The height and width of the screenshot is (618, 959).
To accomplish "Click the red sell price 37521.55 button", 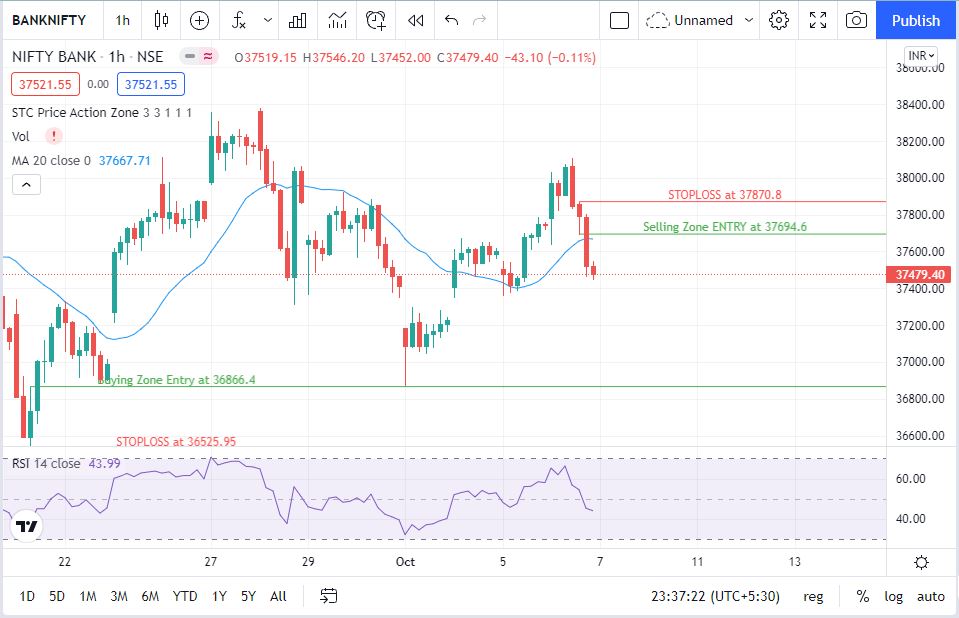I will (45, 84).
